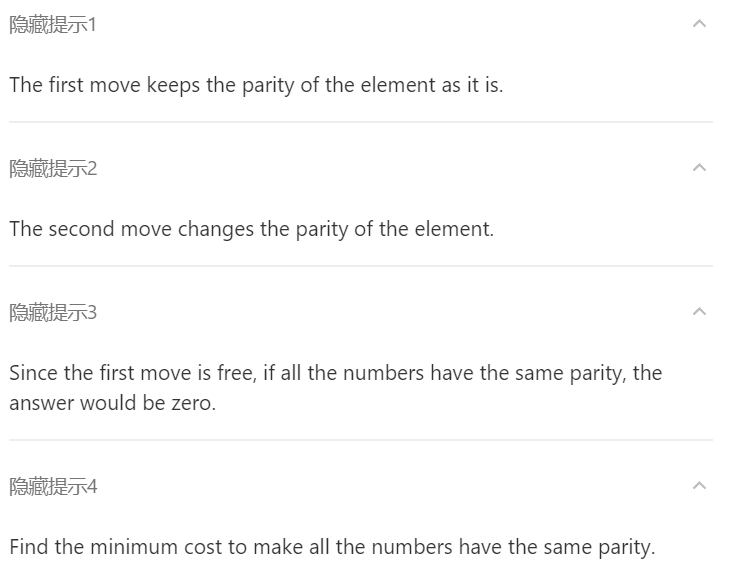
Task: Collapse 隐藏提示1 using its chevron icon
Action: click(699, 24)
